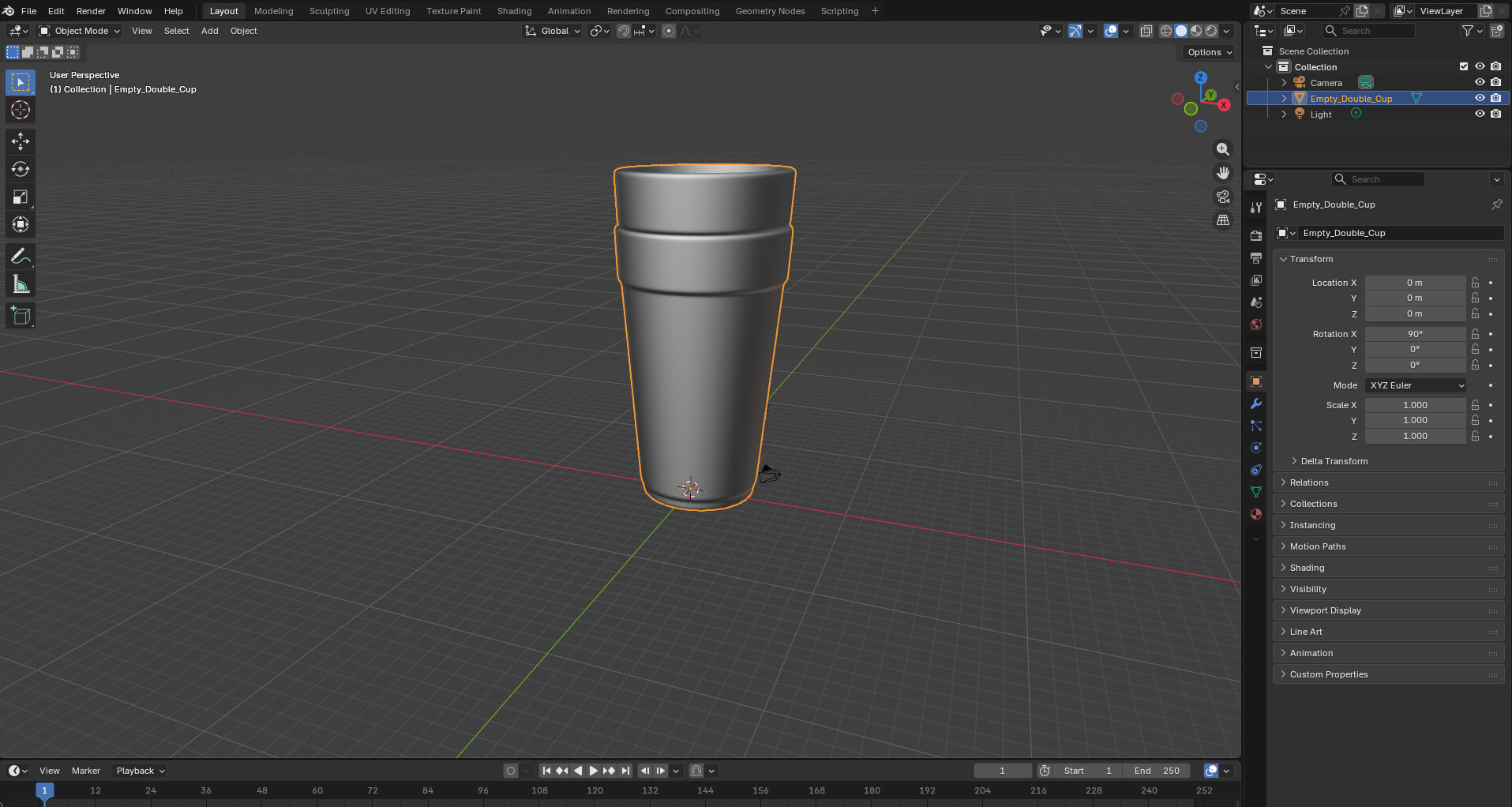Pick the Annotate tool
Viewport: 1512px width, 807px height.
click(21, 257)
